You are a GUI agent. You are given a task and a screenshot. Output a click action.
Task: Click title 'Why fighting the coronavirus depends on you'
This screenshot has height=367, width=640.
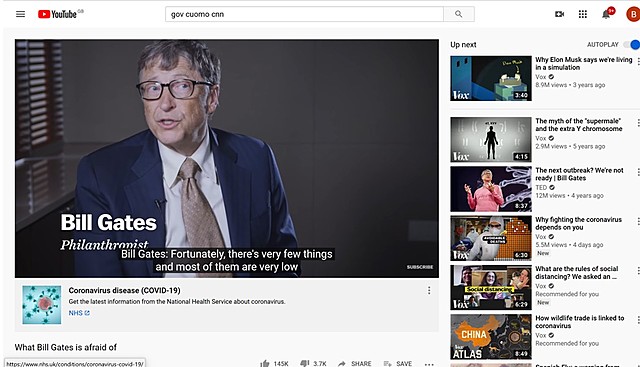(578, 223)
